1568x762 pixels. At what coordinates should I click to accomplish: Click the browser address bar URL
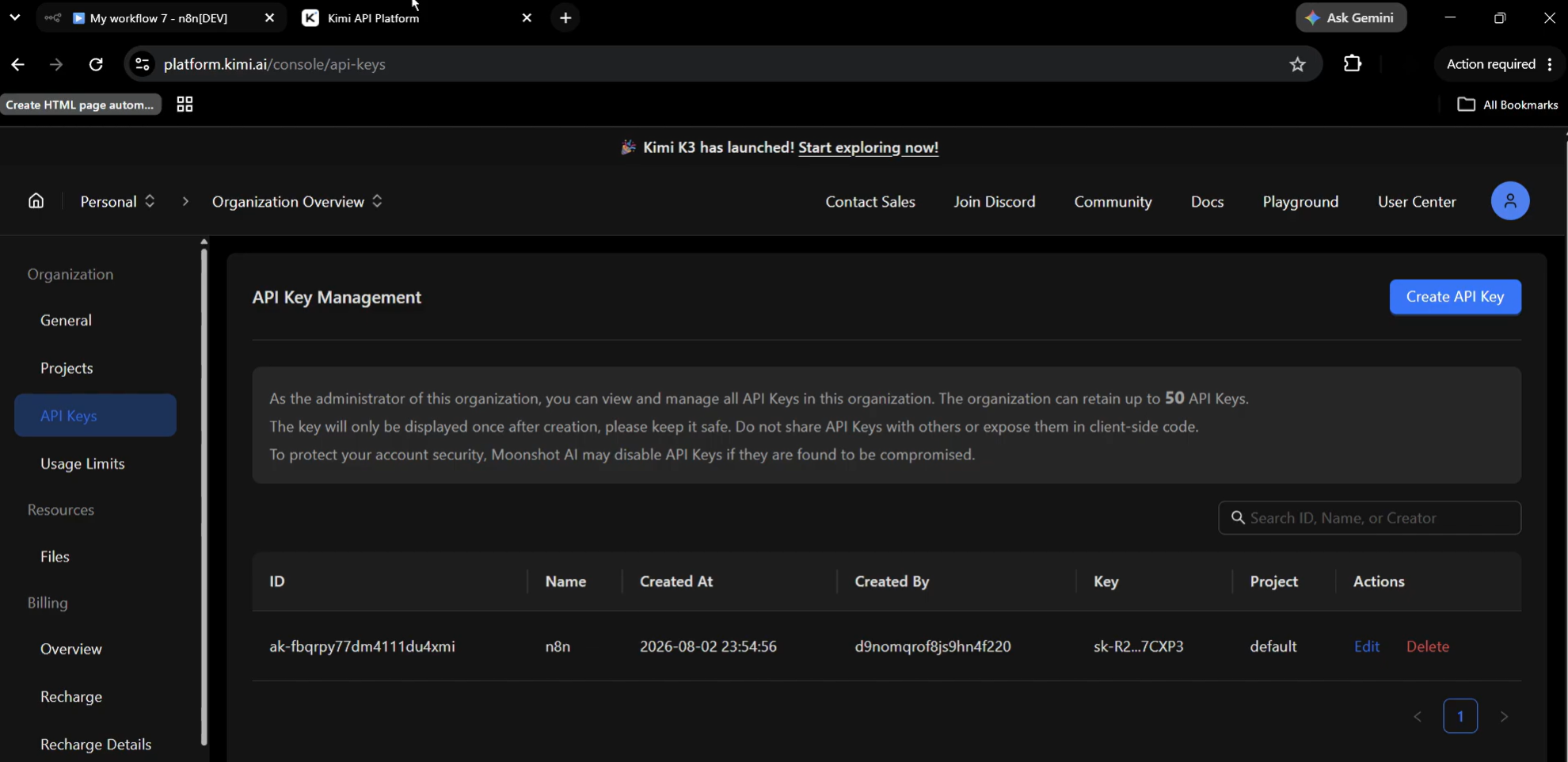pos(275,64)
